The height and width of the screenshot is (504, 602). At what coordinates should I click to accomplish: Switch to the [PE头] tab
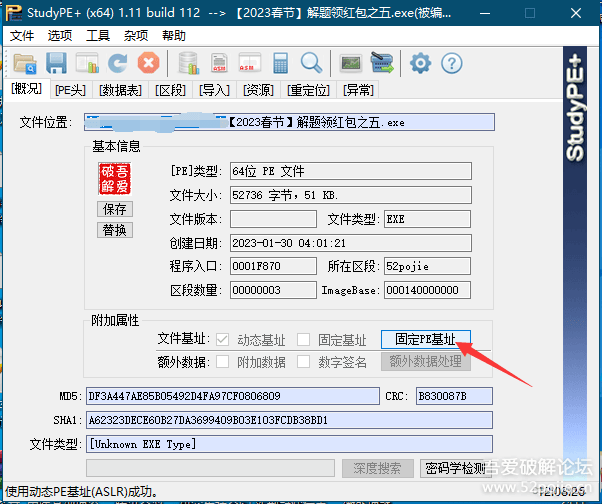(x=70, y=90)
